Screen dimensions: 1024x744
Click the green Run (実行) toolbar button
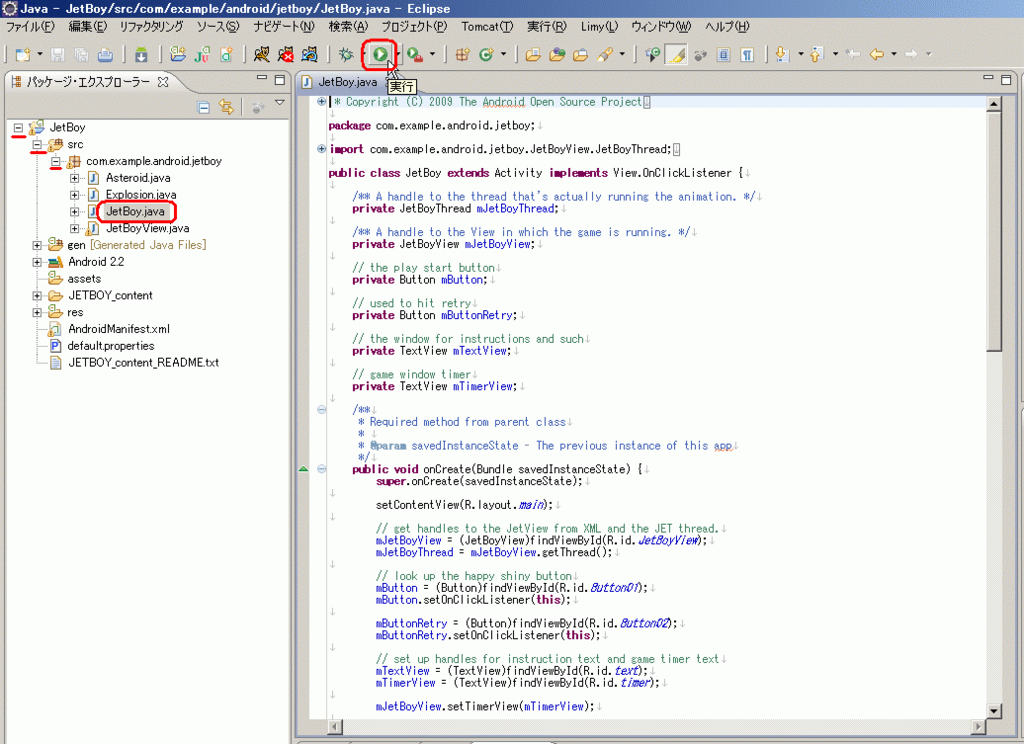click(x=380, y=54)
